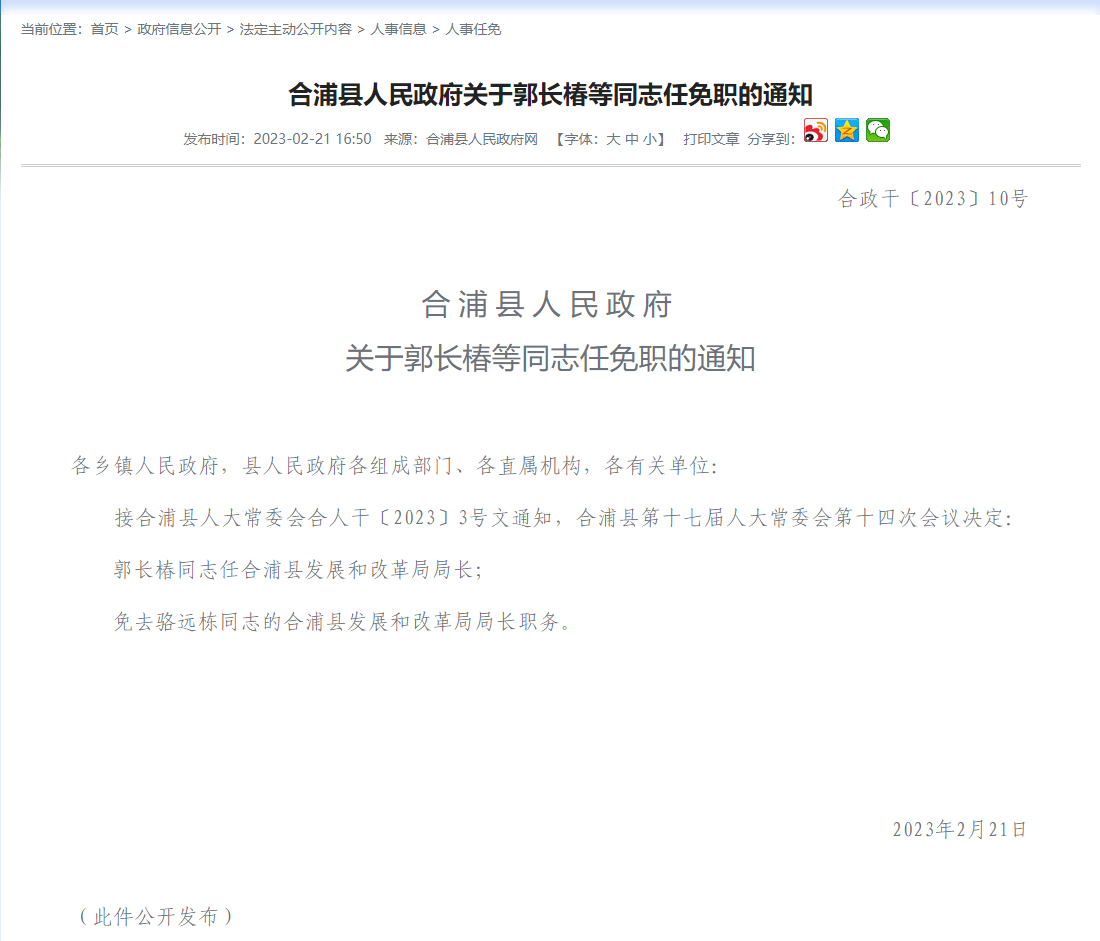Image resolution: width=1100 pixels, height=941 pixels.
Task: Set font size to large (大)
Action: pyautogui.click(x=613, y=140)
